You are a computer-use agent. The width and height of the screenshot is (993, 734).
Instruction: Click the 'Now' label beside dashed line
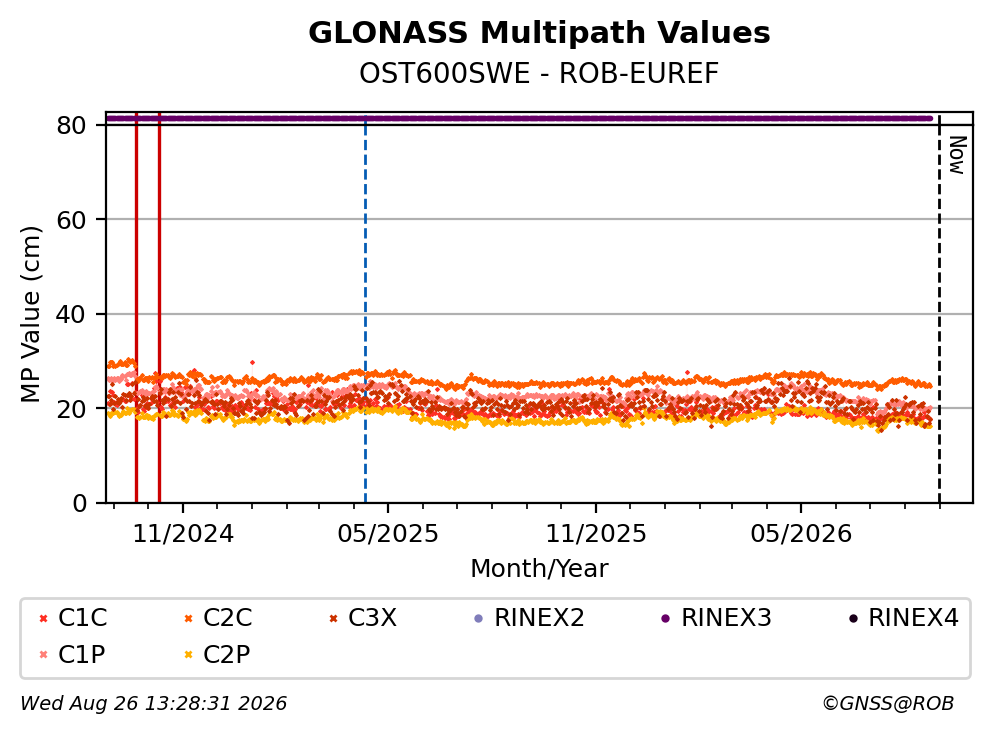(958, 155)
